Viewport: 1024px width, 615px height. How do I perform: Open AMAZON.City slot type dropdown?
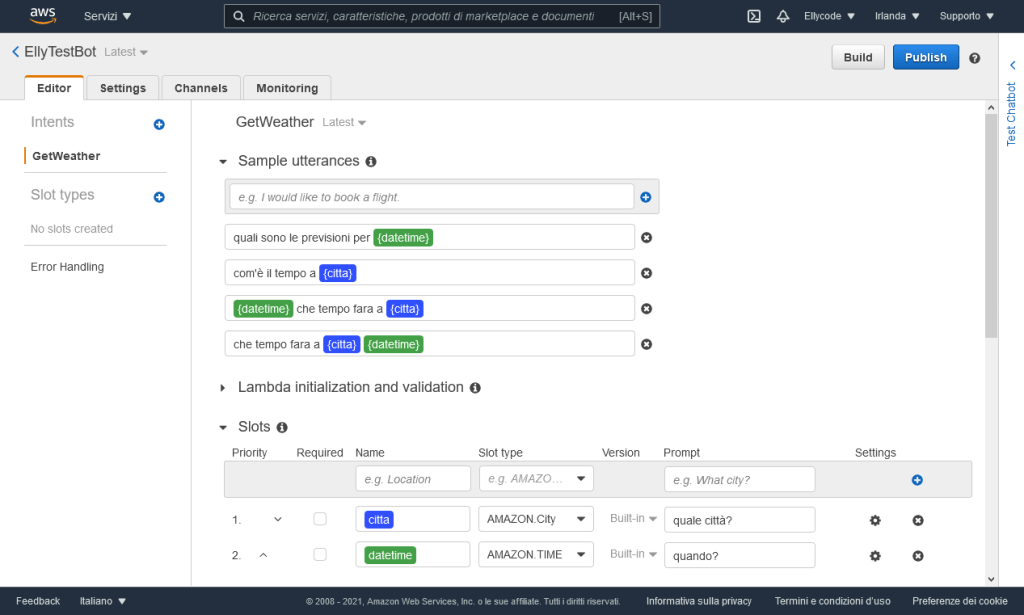pos(536,519)
